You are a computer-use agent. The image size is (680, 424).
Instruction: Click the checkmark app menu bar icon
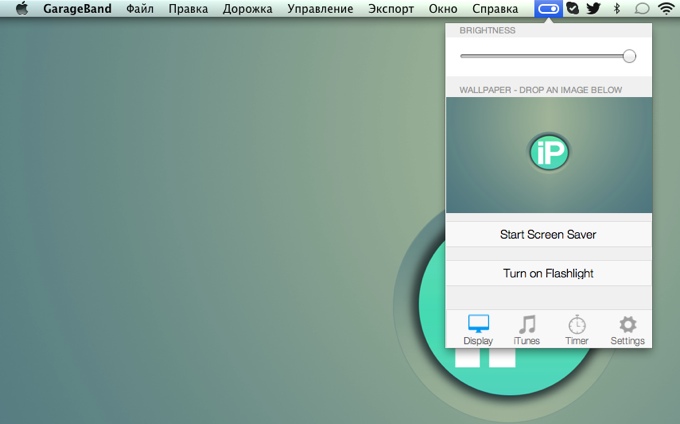(572, 8)
